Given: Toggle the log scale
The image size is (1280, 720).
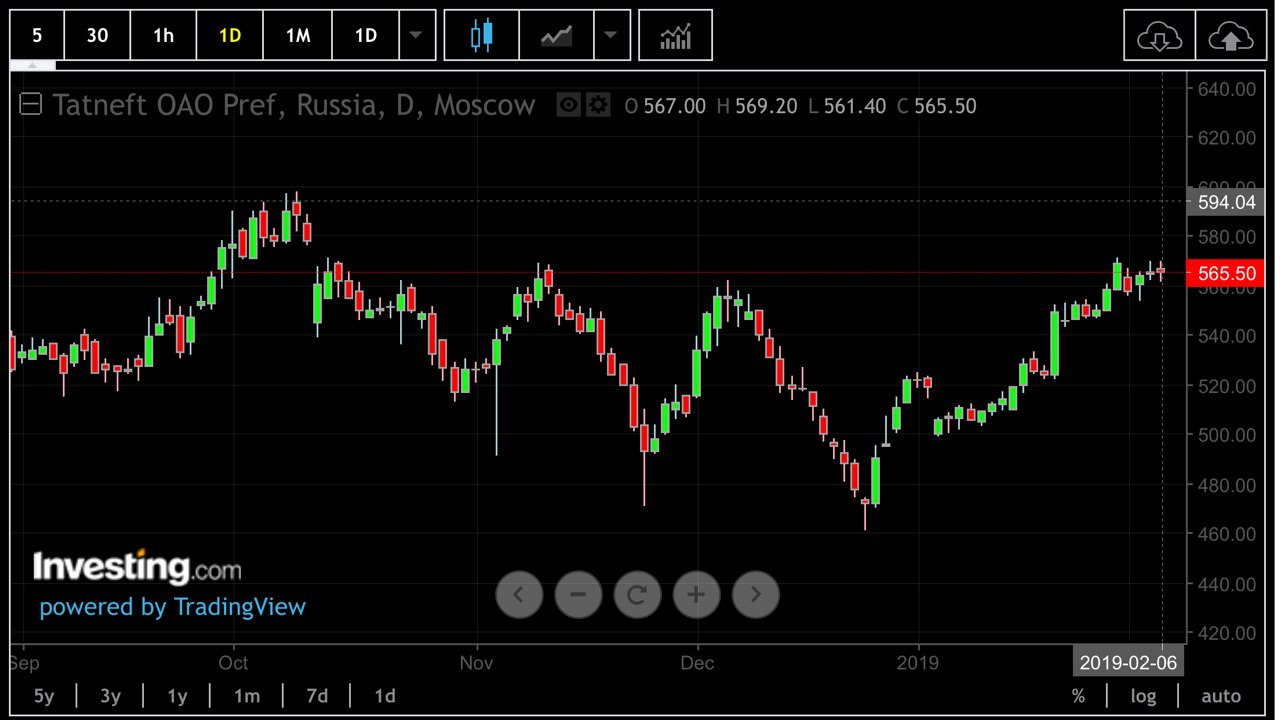Looking at the screenshot, I should click(x=1143, y=696).
